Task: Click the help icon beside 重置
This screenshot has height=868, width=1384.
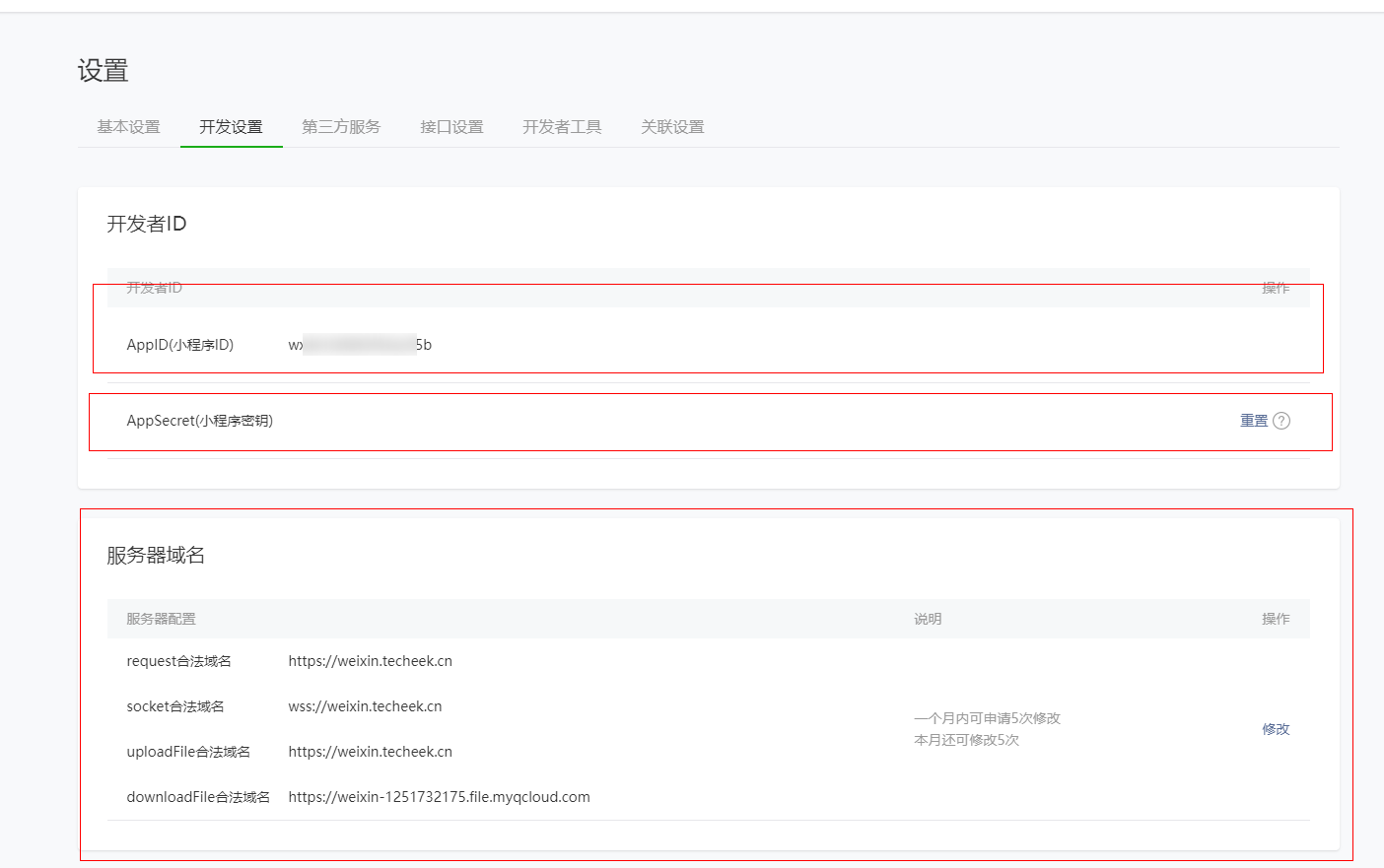Action: pyautogui.click(x=1281, y=421)
